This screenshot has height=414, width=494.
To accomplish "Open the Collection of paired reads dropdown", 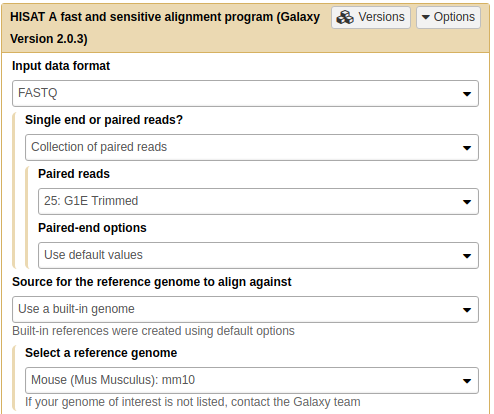I will coord(252,147).
